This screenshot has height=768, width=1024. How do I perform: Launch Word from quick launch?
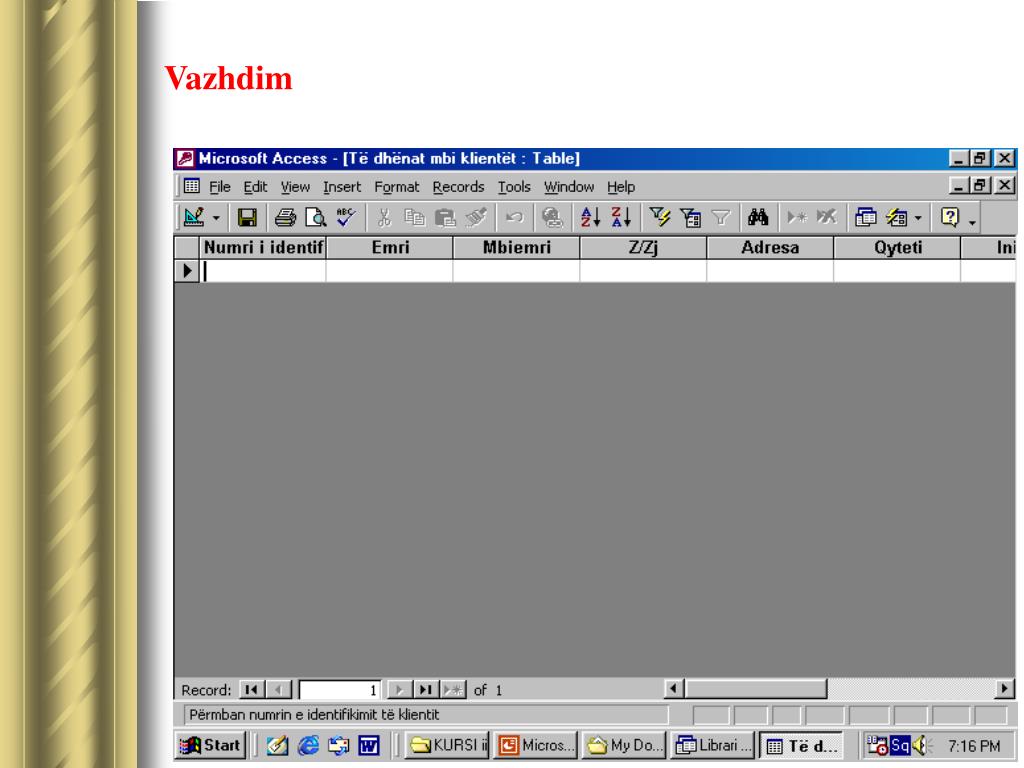click(x=369, y=745)
